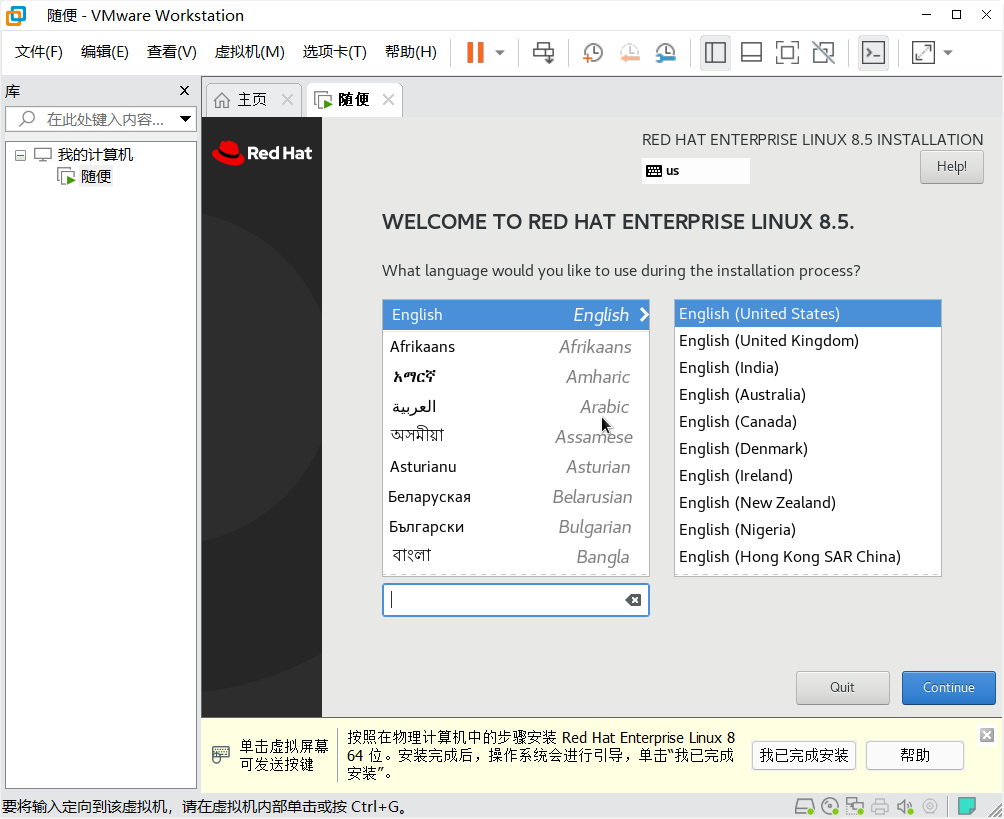Click the console view terminal icon
Viewport: 1004px width, 819px height.
(x=873, y=53)
